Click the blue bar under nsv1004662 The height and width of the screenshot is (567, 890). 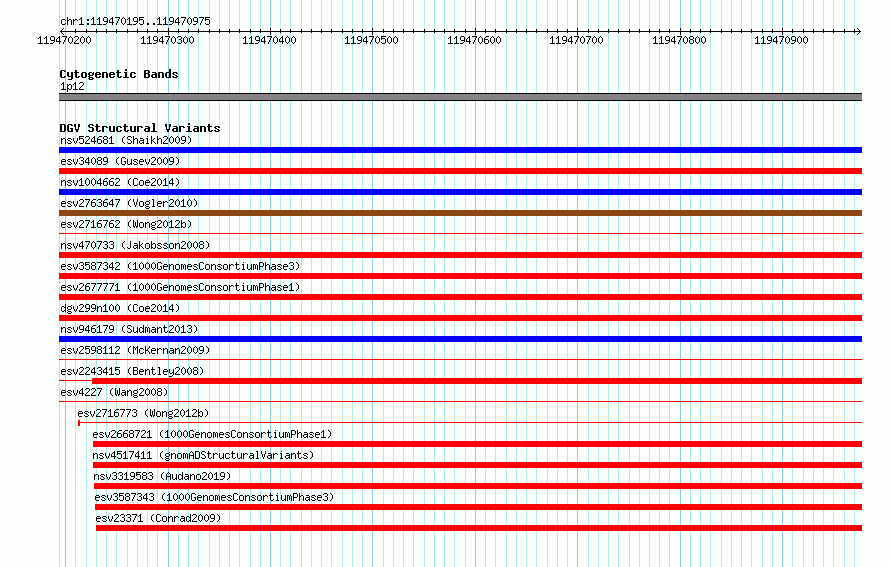point(460,192)
